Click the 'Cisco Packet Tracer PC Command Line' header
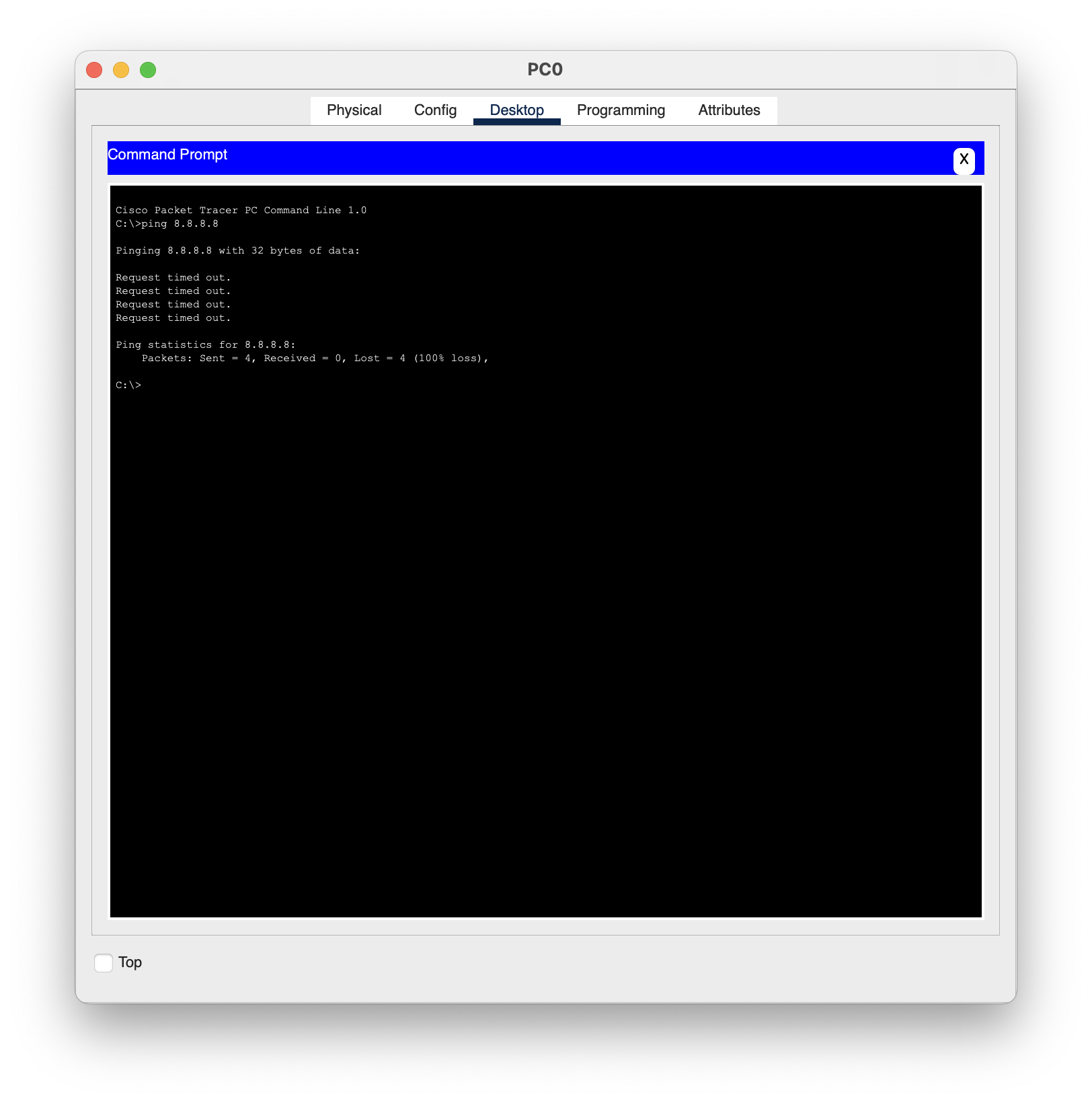 (241, 211)
